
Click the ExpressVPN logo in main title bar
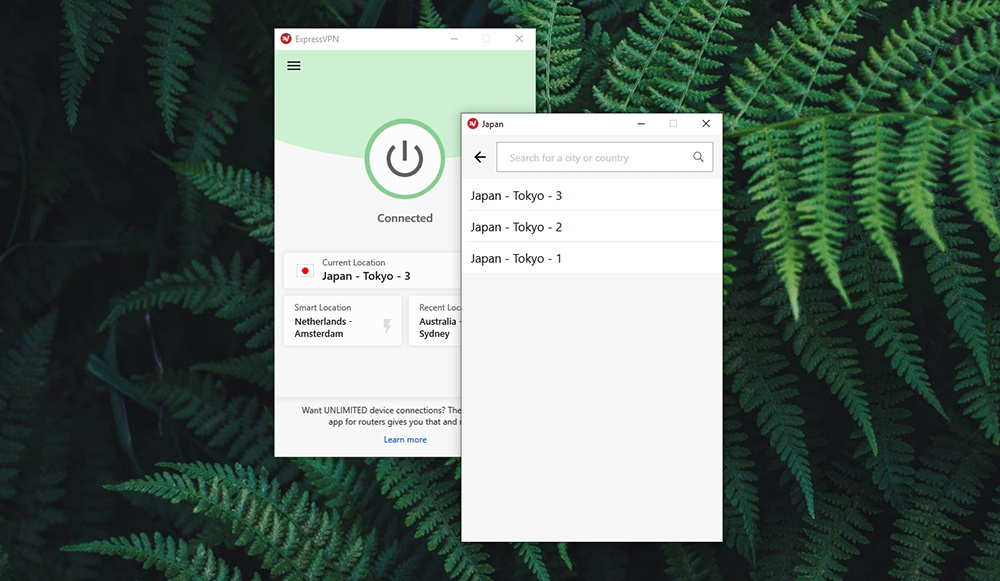286,39
